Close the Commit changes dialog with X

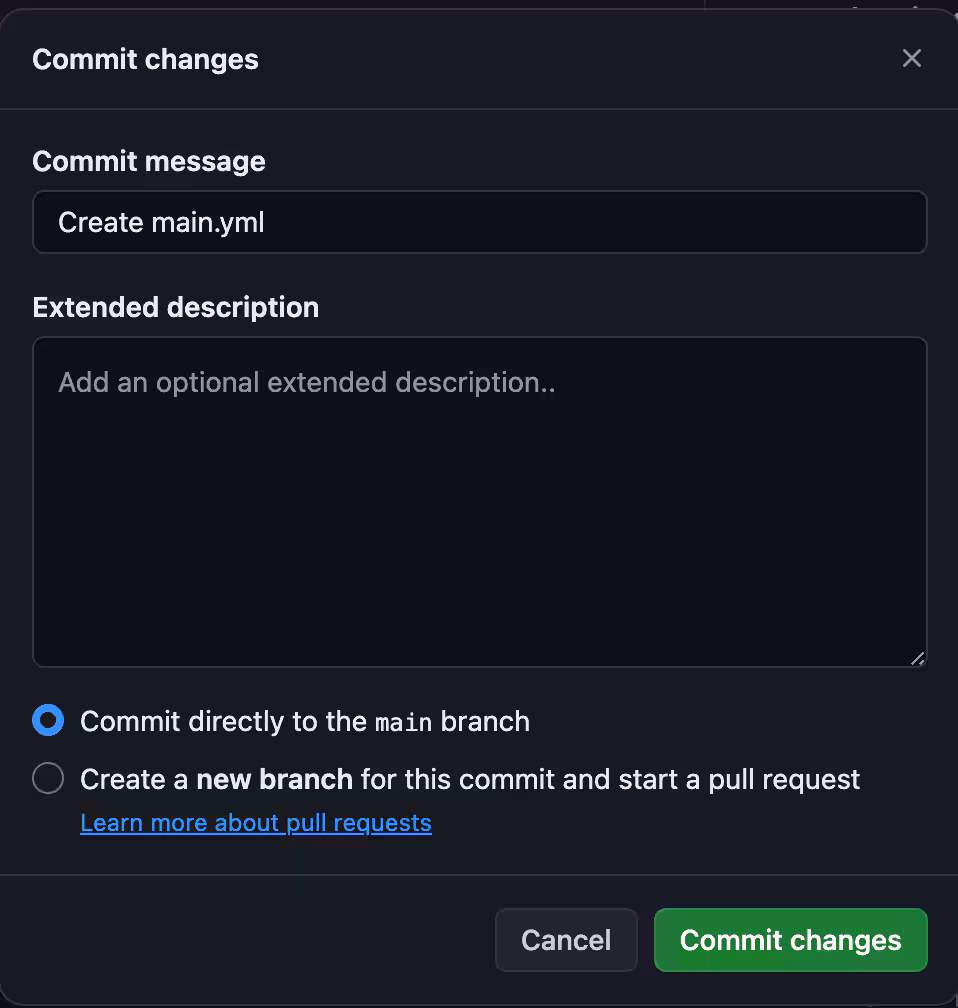911,58
